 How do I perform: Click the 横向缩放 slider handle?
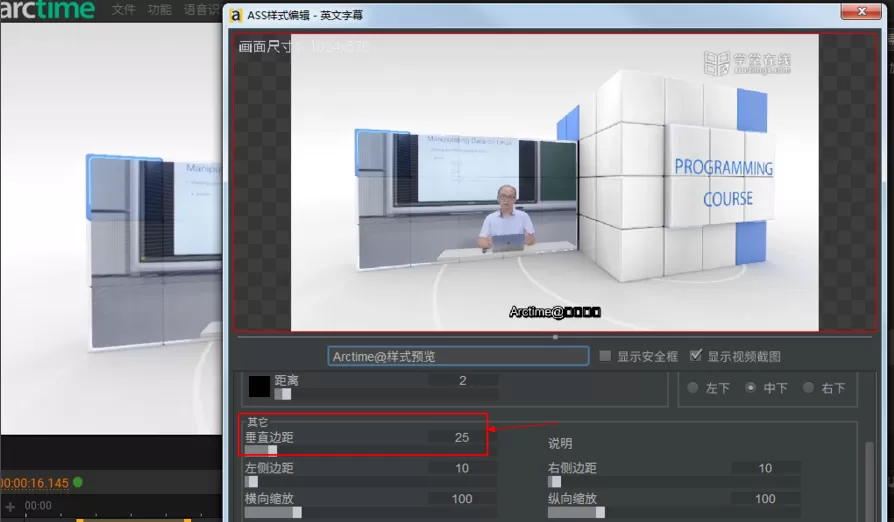coord(297,512)
